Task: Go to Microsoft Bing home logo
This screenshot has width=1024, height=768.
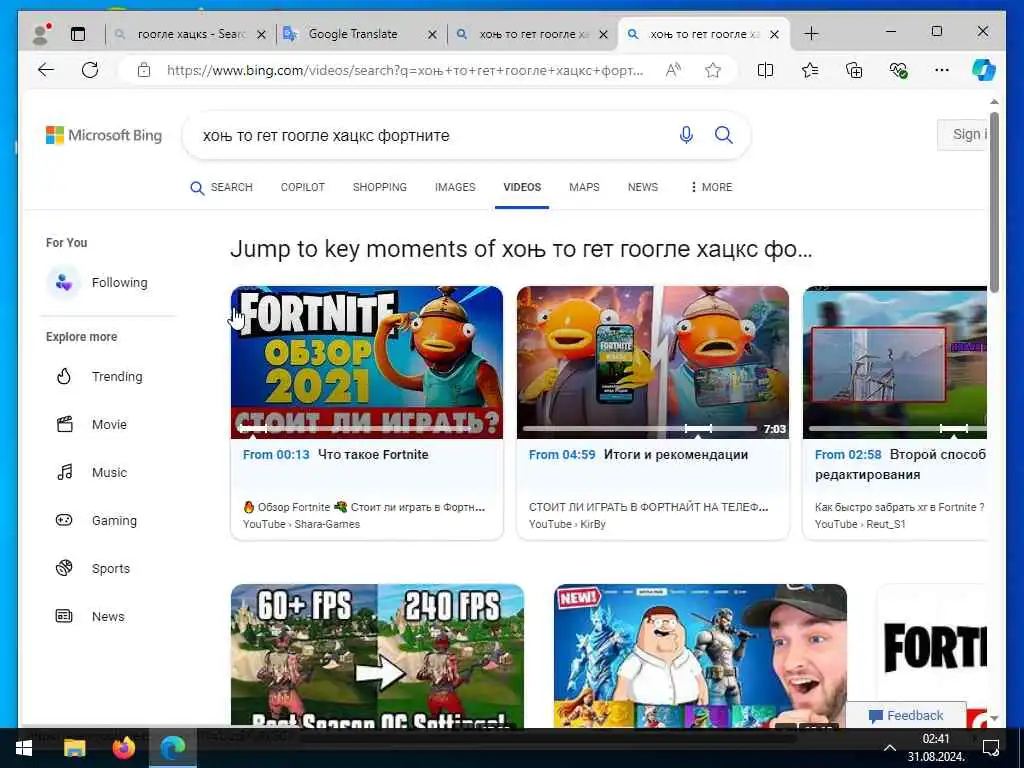Action: (x=104, y=135)
